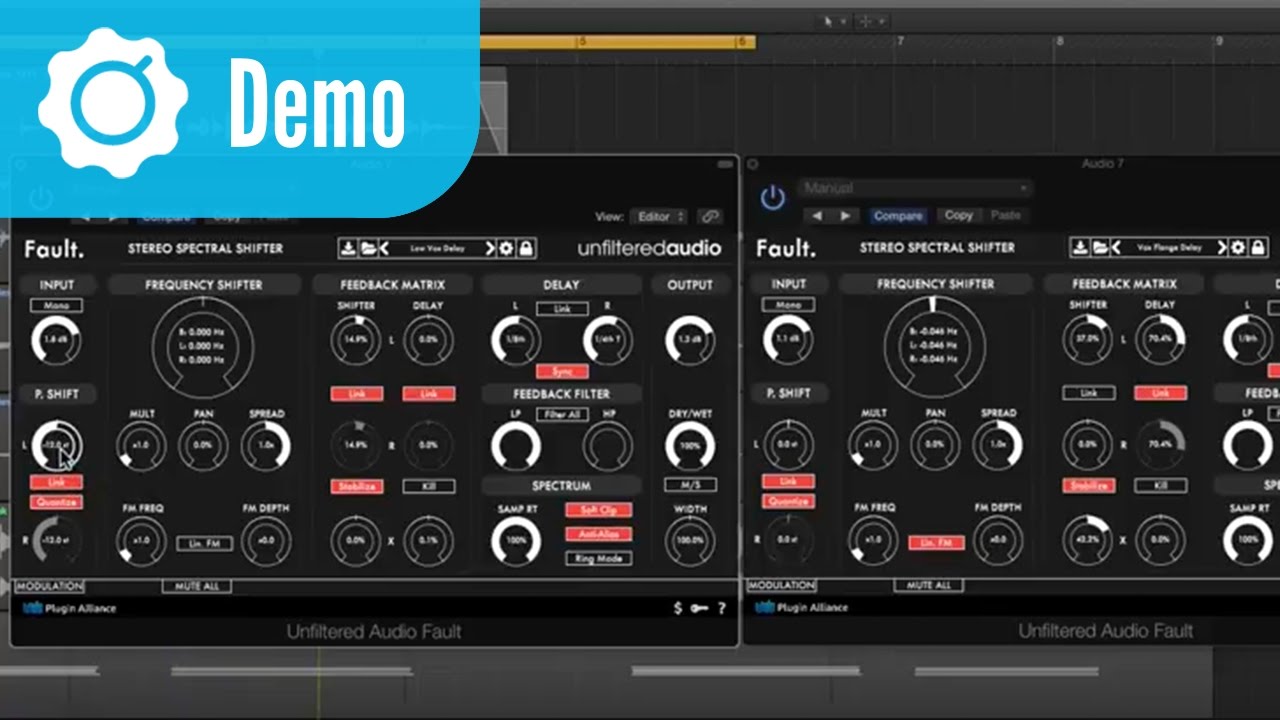Screen dimensions: 1280x720
Task: Toggle Anti-Alias in Spectrum section
Action: pyautogui.click(x=598, y=534)
